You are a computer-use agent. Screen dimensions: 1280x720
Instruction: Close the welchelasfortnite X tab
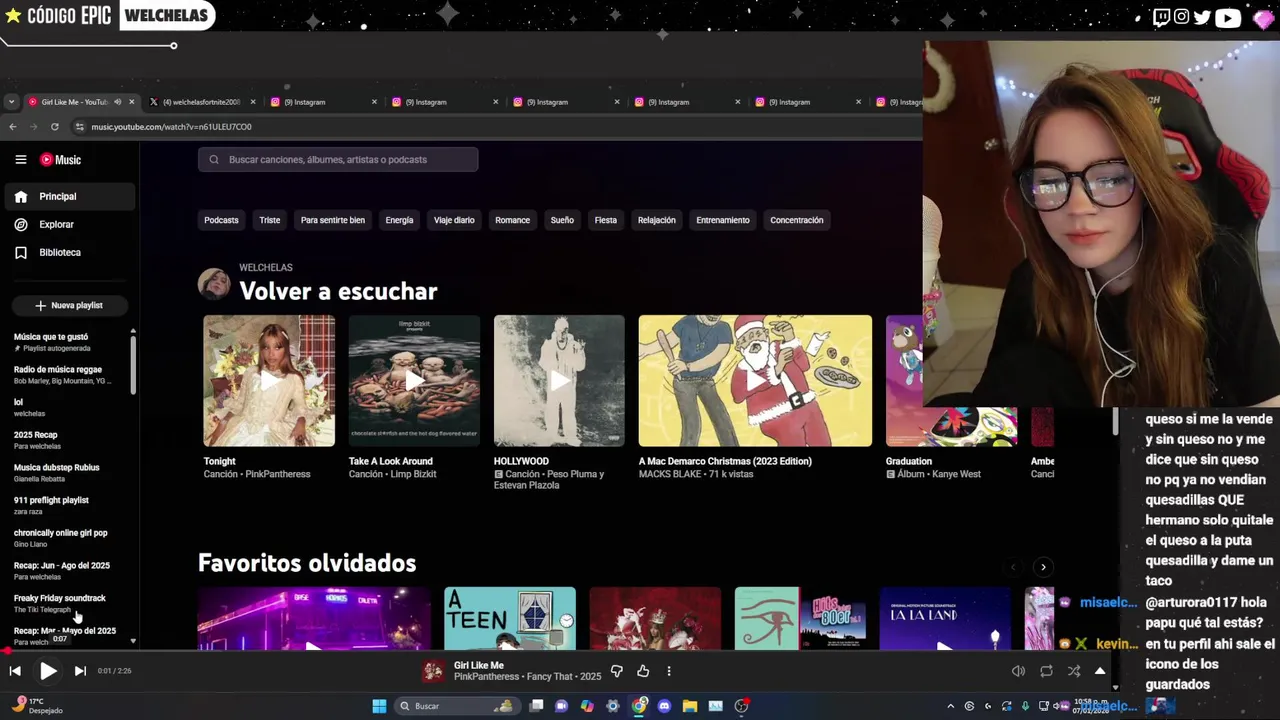[x=253, y=102]
